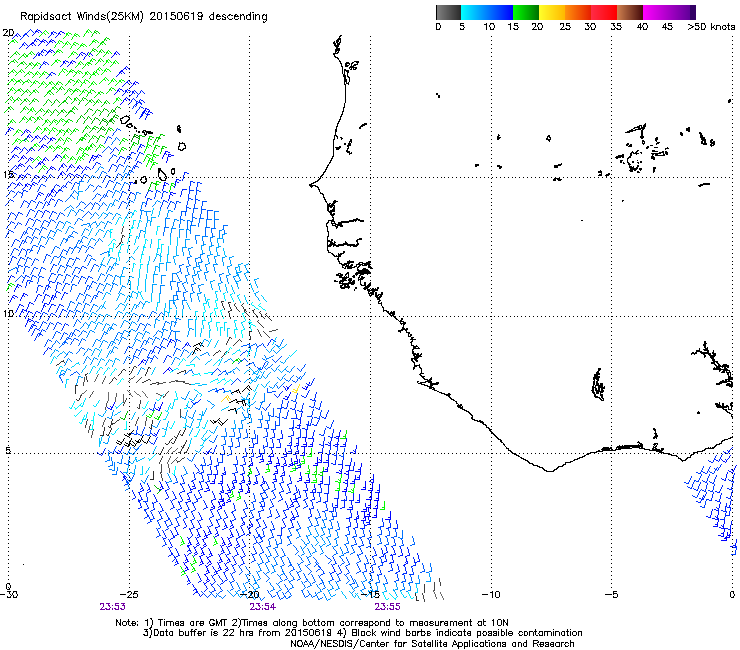The height and width of the screenshot is (650, 740).
Task: Select the longitude axis label '-5'
Action: pyautogui.click(x=611, y=594)
